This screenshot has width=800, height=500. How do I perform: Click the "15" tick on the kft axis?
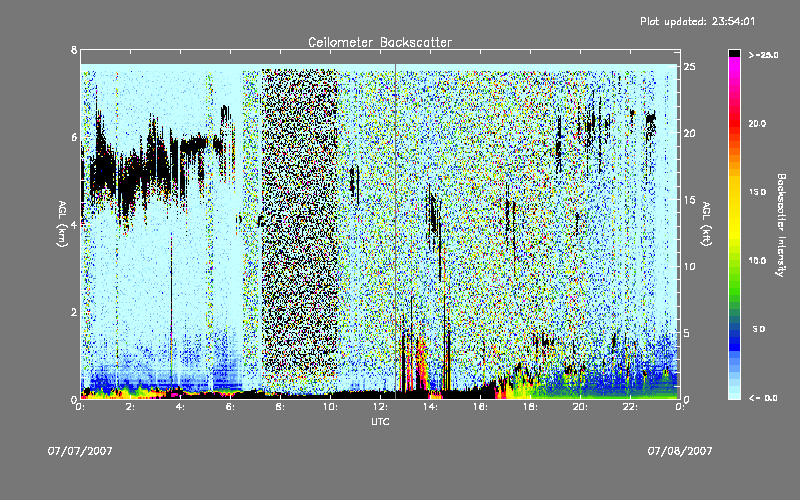(689, 200)
